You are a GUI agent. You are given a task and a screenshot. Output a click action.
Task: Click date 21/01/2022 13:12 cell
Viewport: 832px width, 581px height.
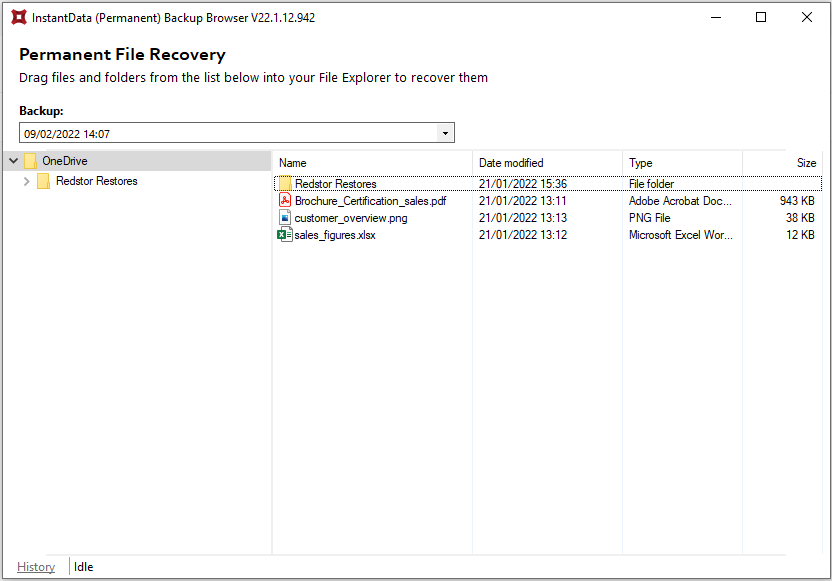tap(523, 235)
